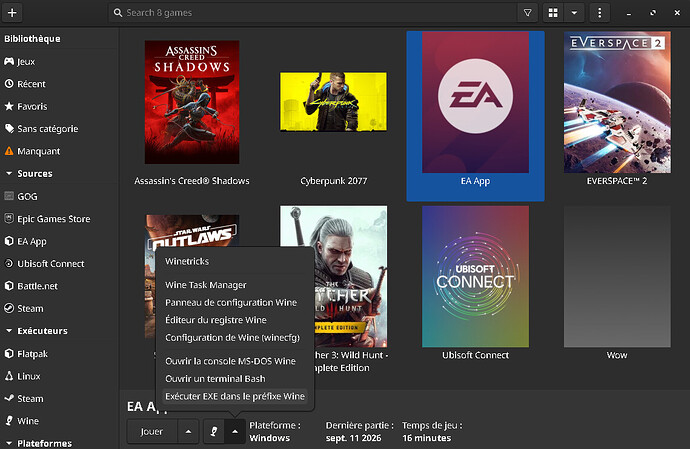
Task: Click the add game plus button
Action: (12, 13)
